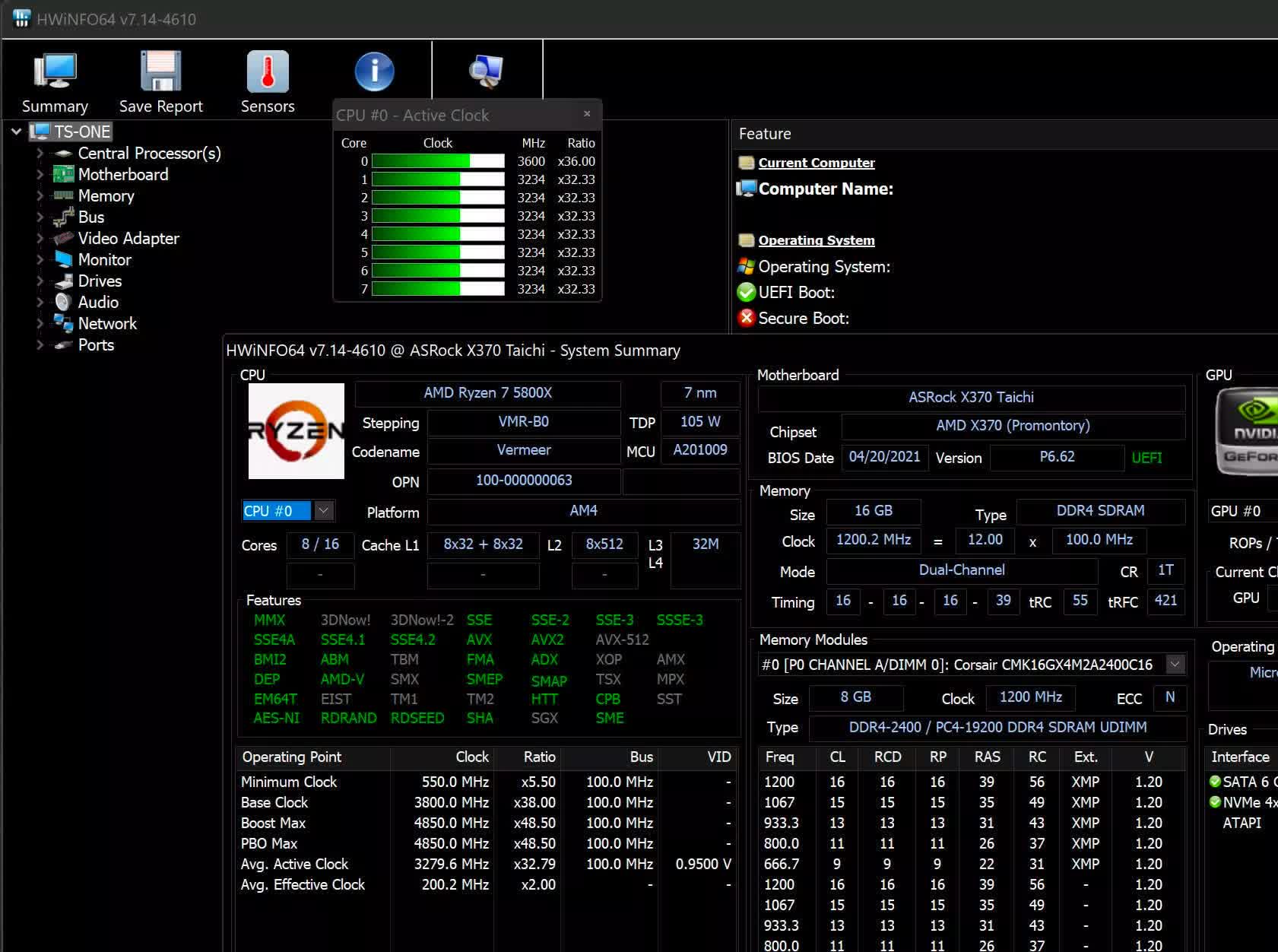The image size is (1278, 952).
Task: Click the green UEFI Boot check icon
Action: 747,292
